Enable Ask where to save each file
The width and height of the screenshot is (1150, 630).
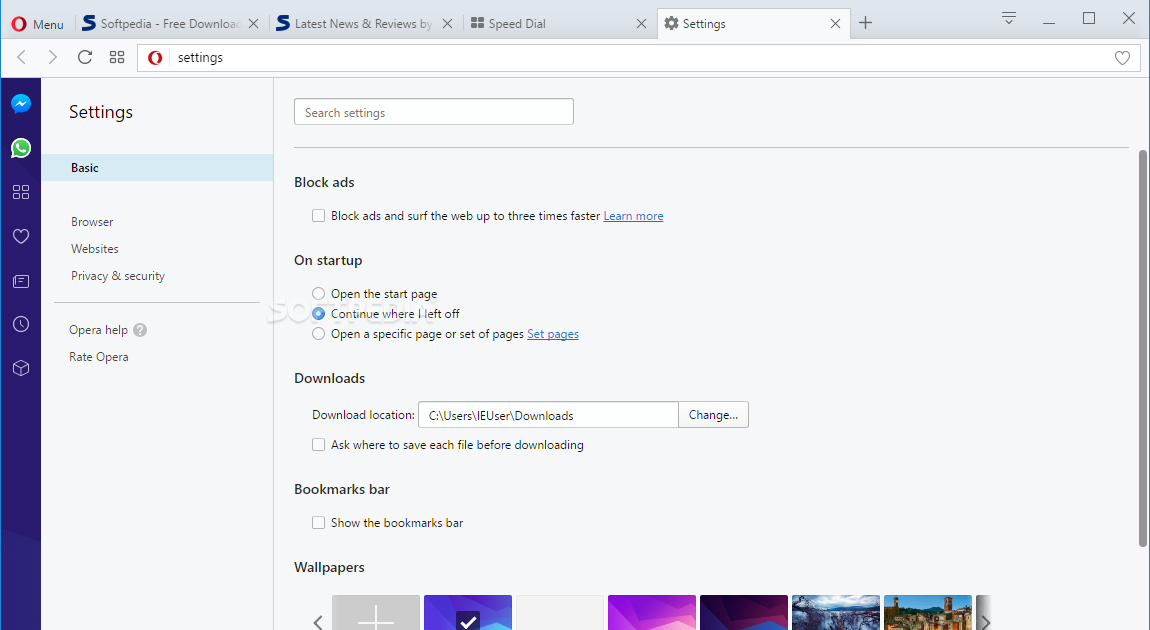click(x=318, y=444)
